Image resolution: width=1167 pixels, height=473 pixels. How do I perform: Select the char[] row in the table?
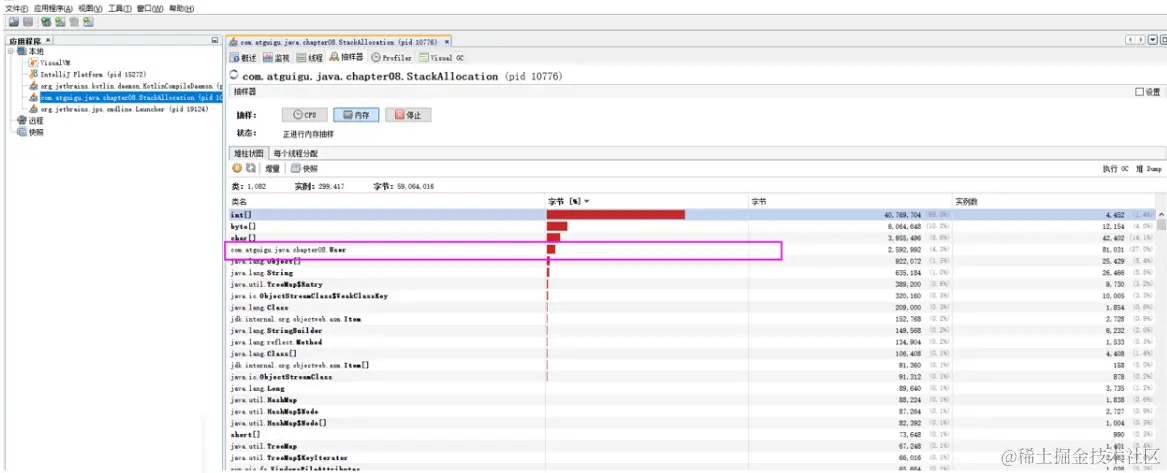[x=692, y=237]
